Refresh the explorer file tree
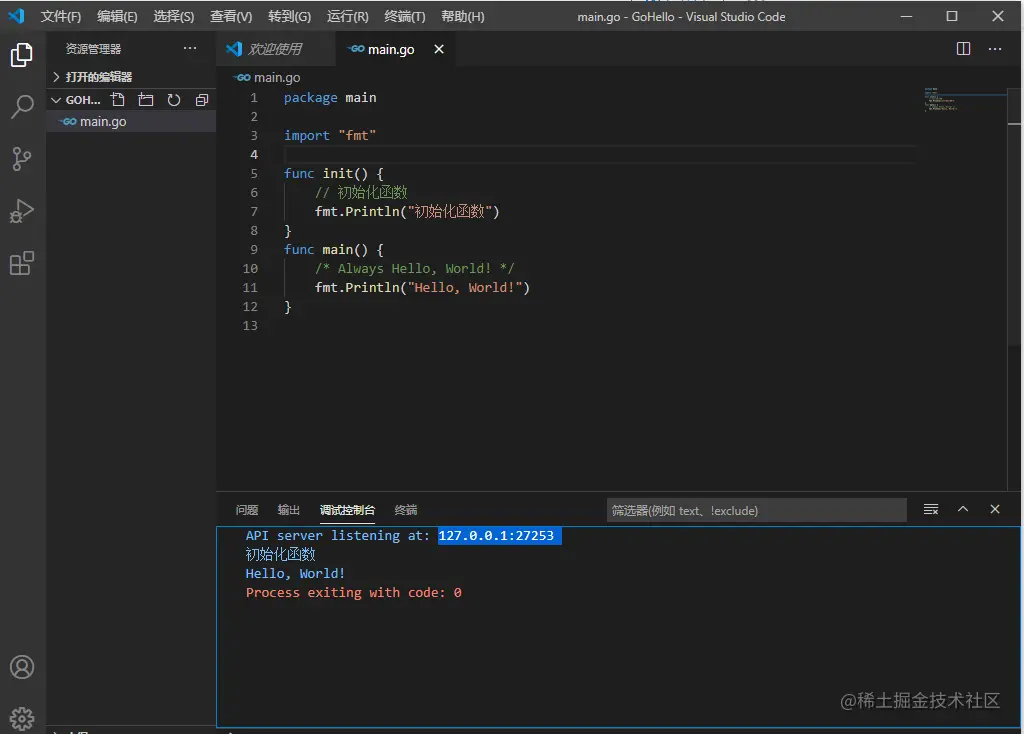The width and height of the screenshot is (1024, 734). click(174, 100)
